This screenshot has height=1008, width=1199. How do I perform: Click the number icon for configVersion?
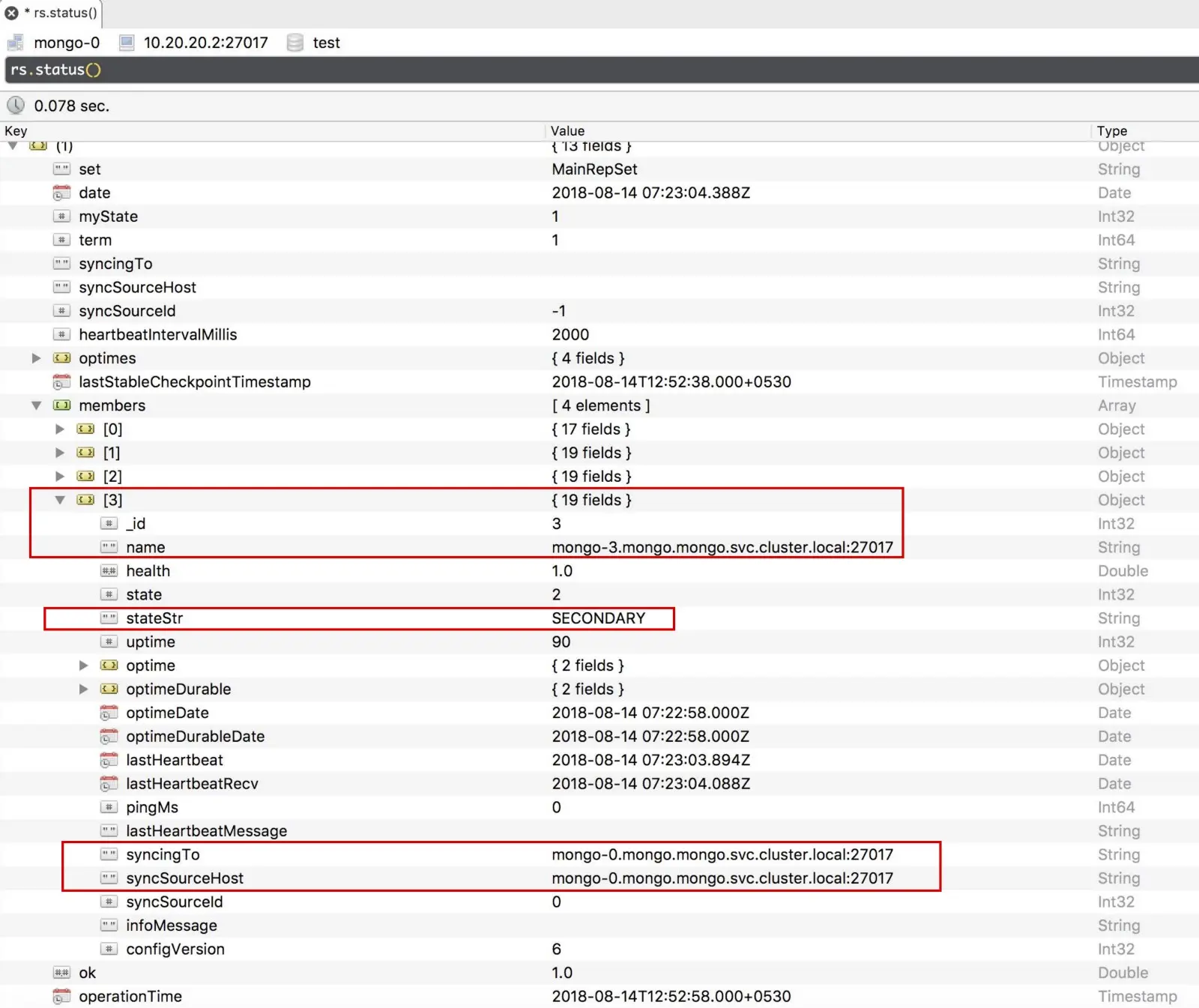pos(109,950)
